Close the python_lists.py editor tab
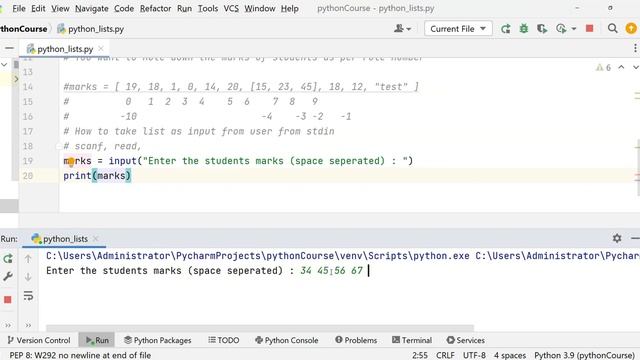640x360 pixels. coord(101,49)
